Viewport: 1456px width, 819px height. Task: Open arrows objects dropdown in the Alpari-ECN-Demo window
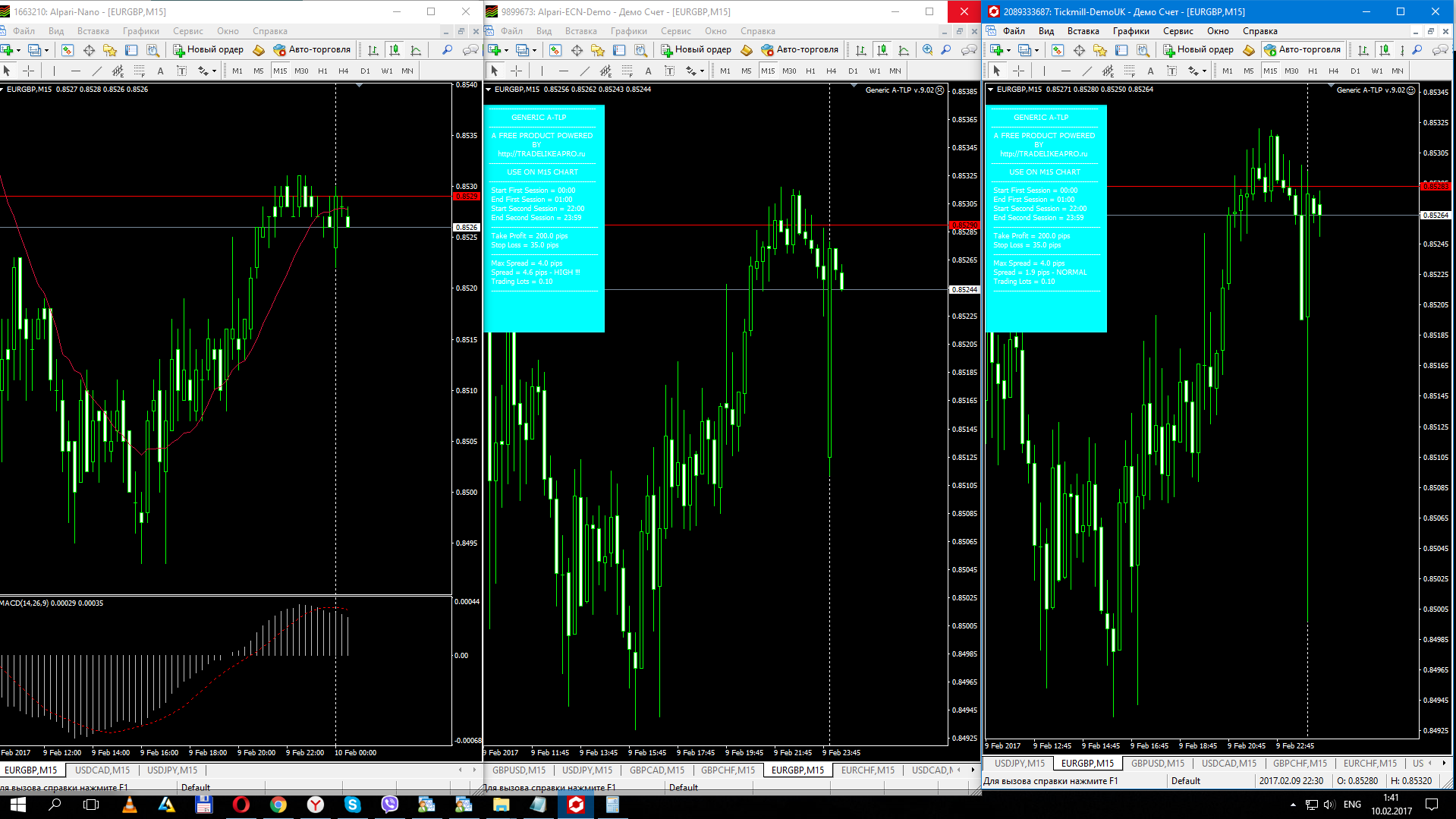click(702, 71)
